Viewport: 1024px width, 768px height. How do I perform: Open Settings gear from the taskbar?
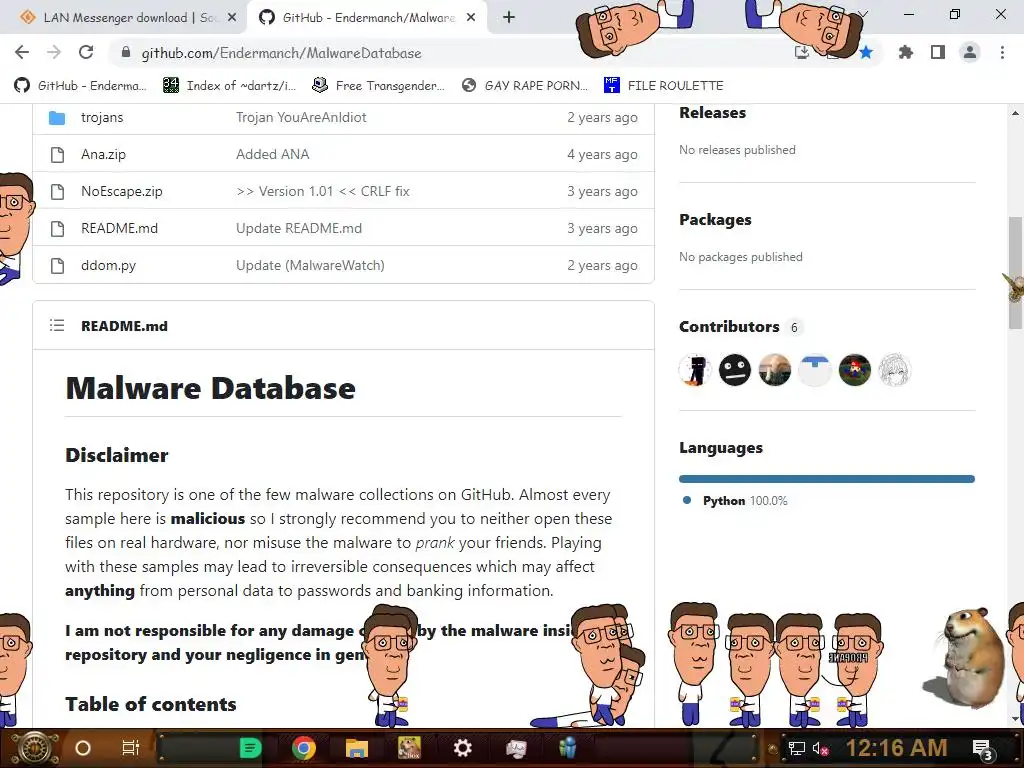[x=462, y=748]
